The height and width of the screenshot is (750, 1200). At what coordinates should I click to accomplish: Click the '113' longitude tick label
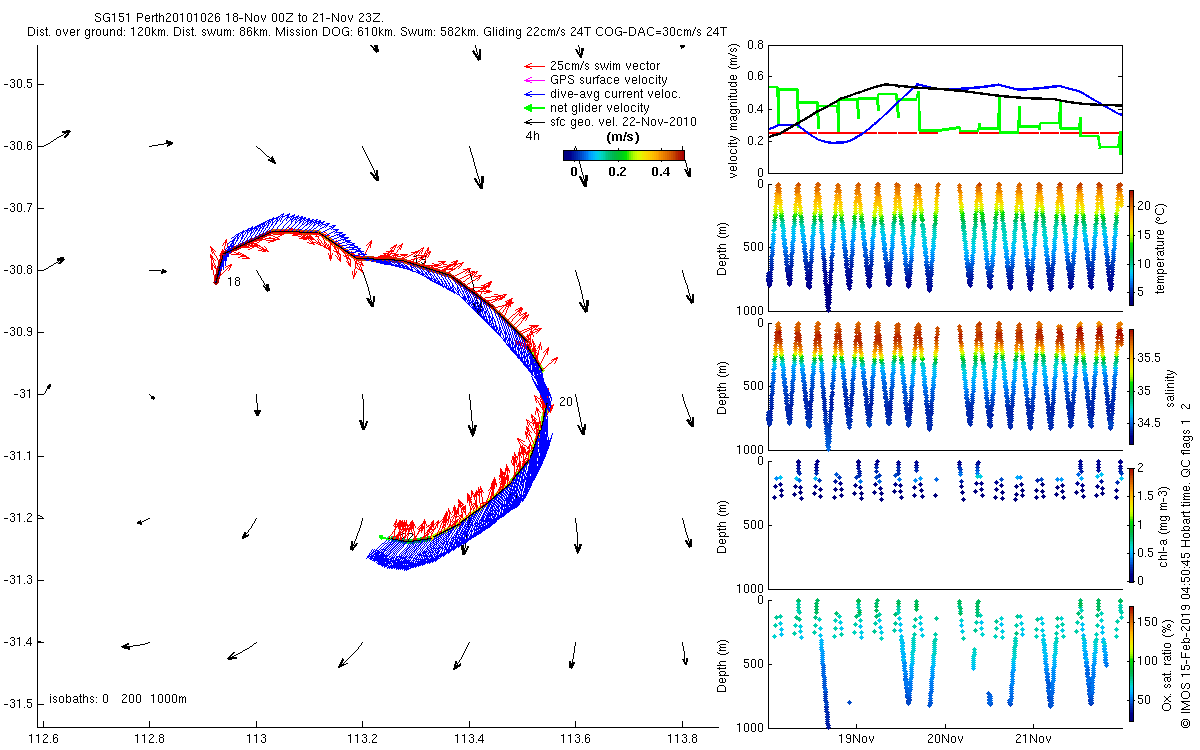point(257,740)
